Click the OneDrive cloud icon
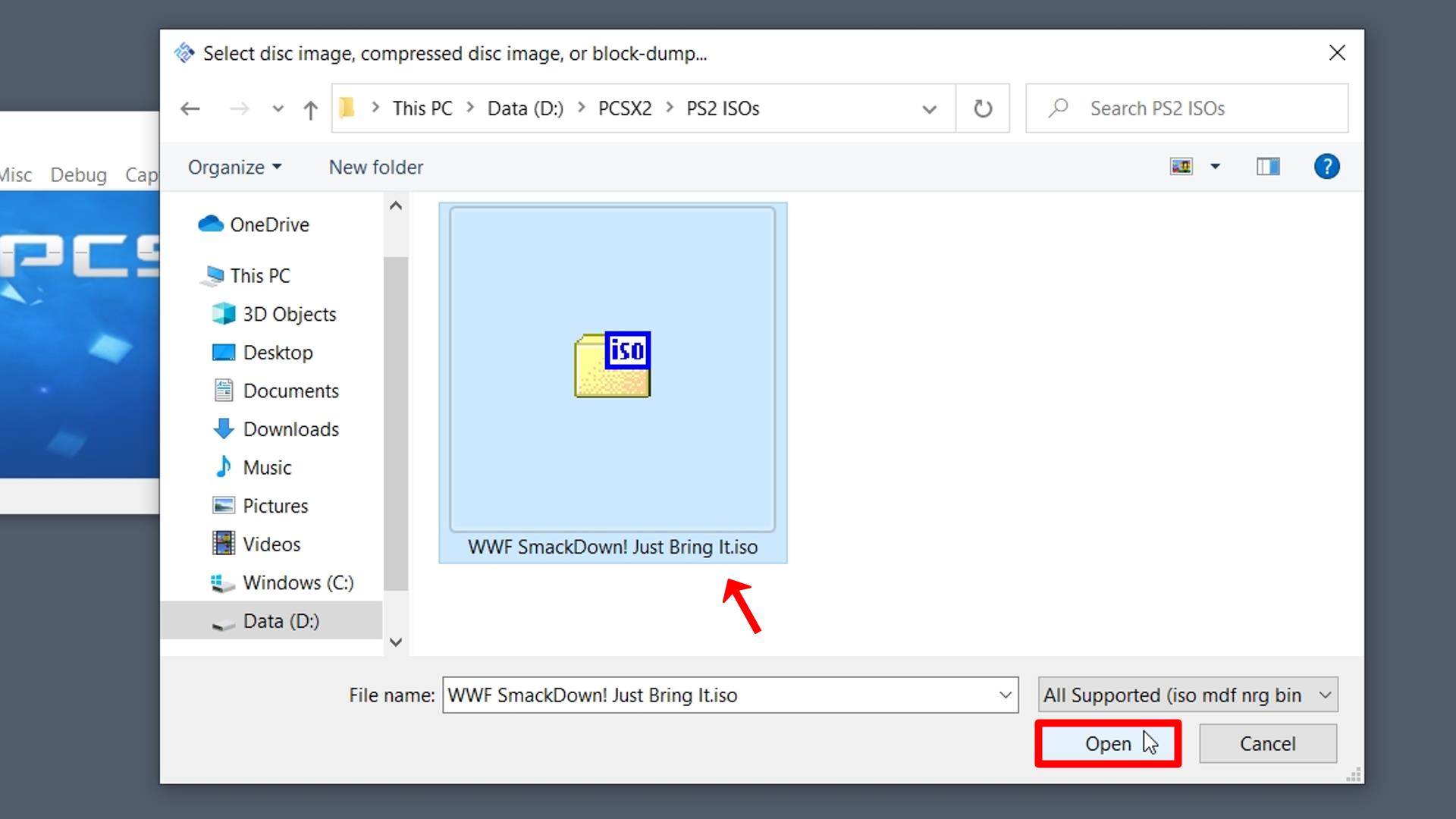 pos(210,224)
